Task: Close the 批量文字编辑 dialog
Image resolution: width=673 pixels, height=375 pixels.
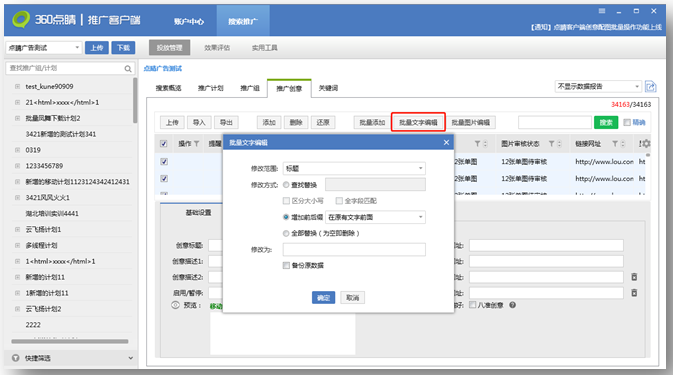Action: tap(446, 142)
